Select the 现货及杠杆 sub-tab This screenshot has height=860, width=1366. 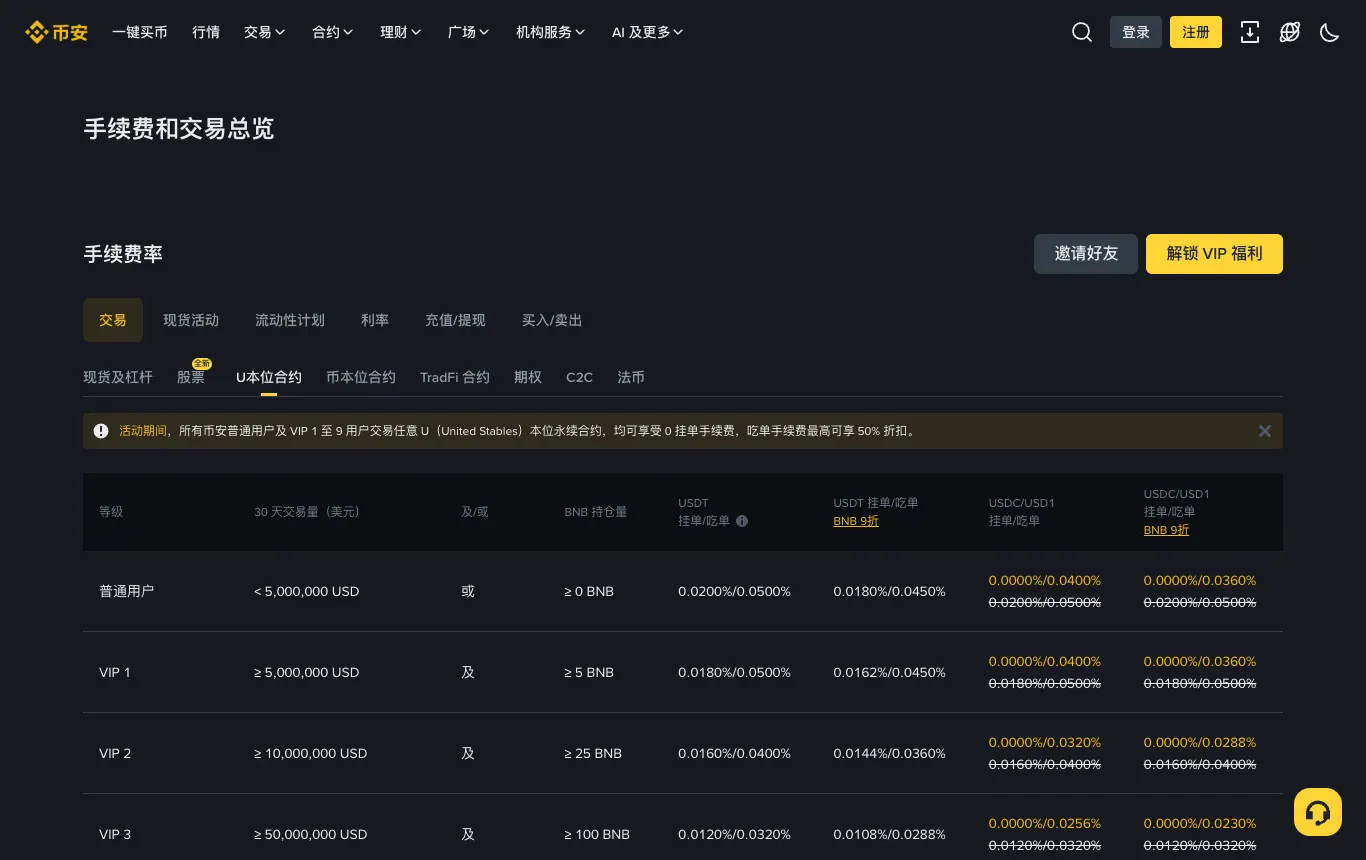coord(118,377)
